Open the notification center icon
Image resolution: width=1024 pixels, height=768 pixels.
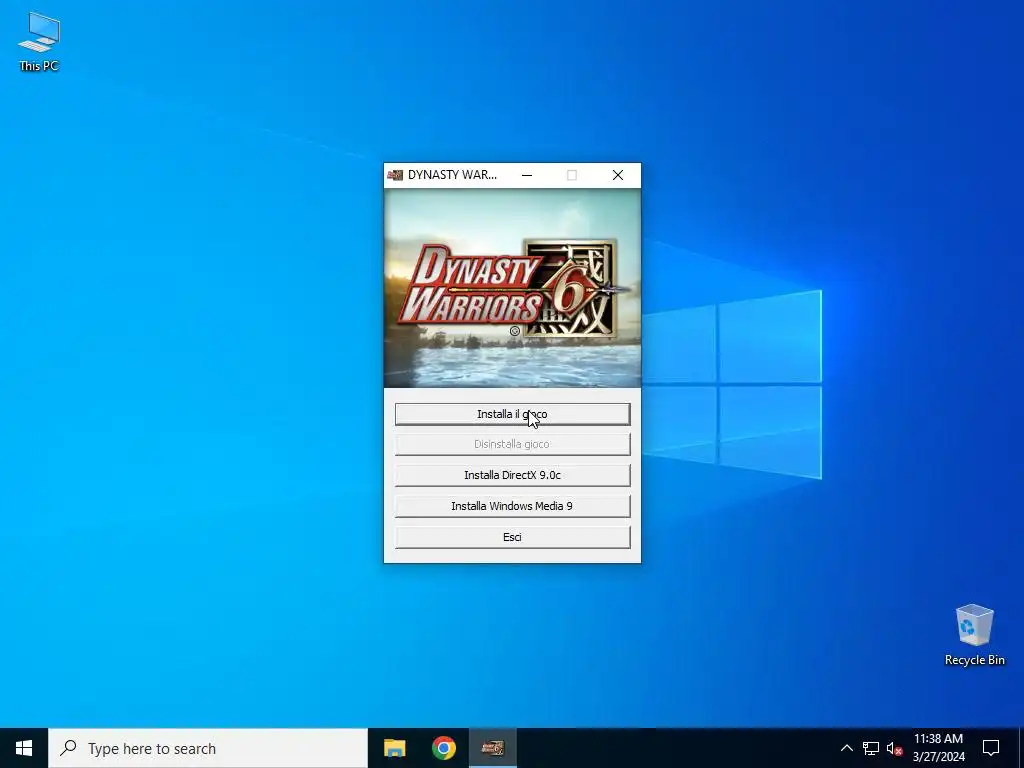991,748
